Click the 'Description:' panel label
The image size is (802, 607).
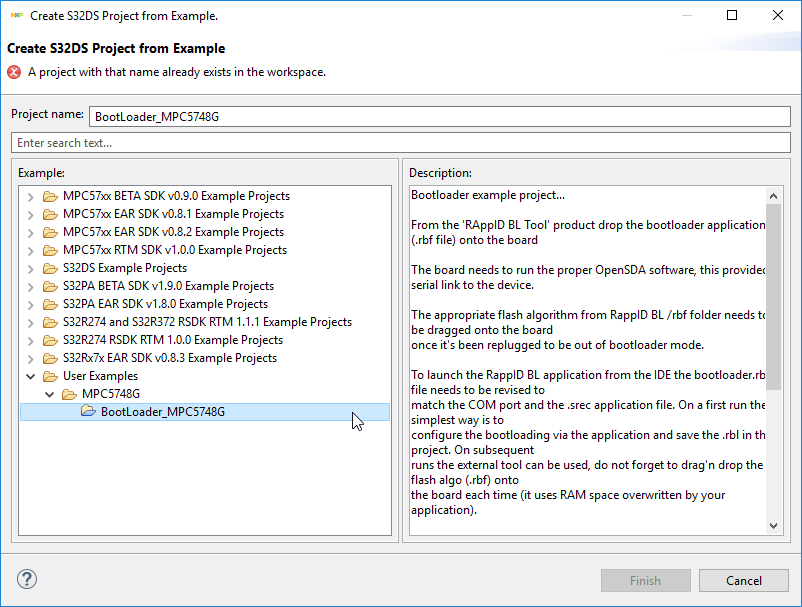(x=440, y=173)
